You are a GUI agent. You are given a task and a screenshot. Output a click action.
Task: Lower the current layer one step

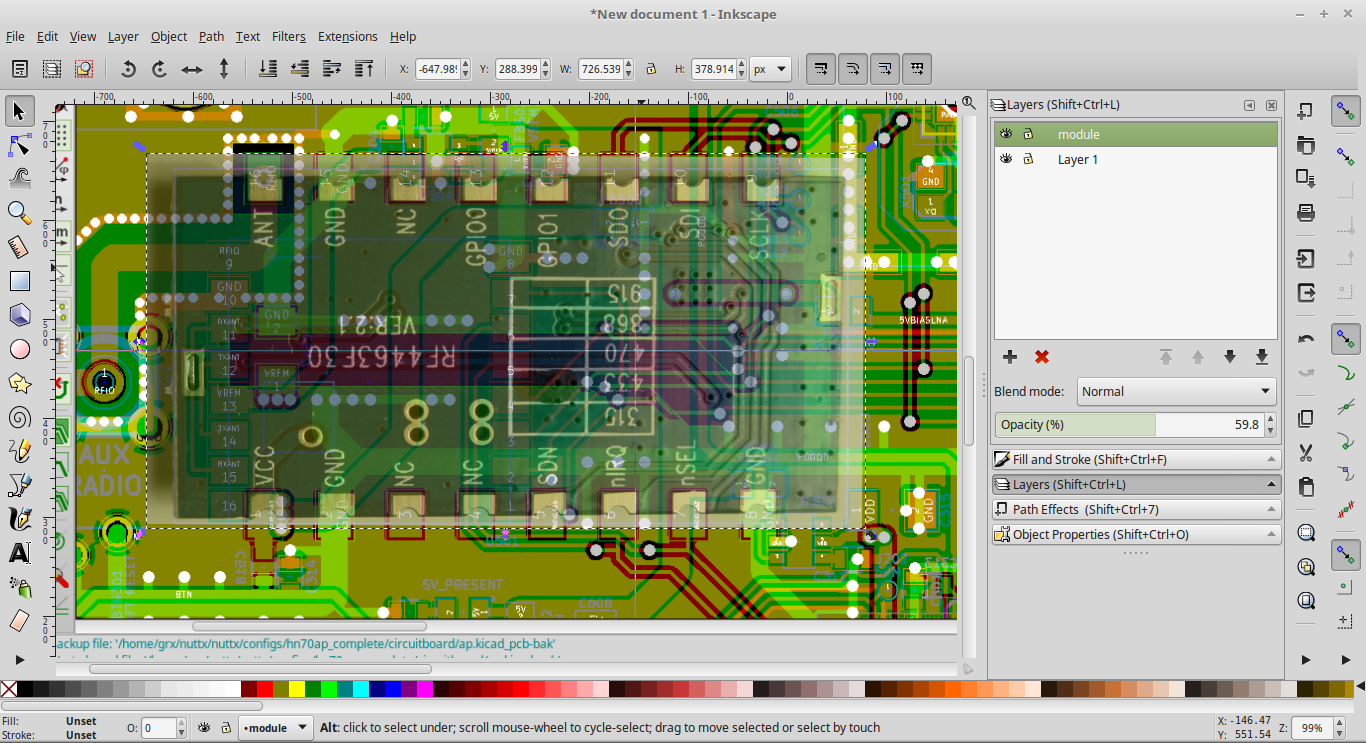(x=1230, y=357)
